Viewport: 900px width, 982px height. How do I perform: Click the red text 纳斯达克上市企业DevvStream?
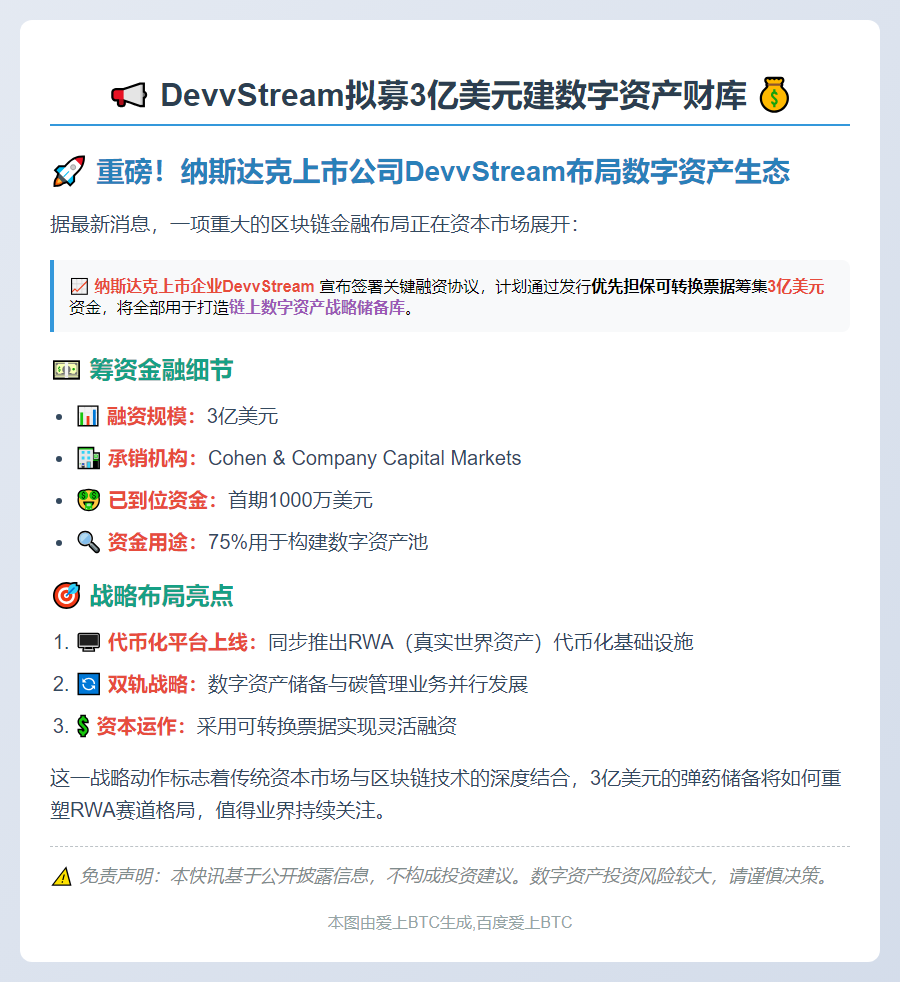point(204,287)
